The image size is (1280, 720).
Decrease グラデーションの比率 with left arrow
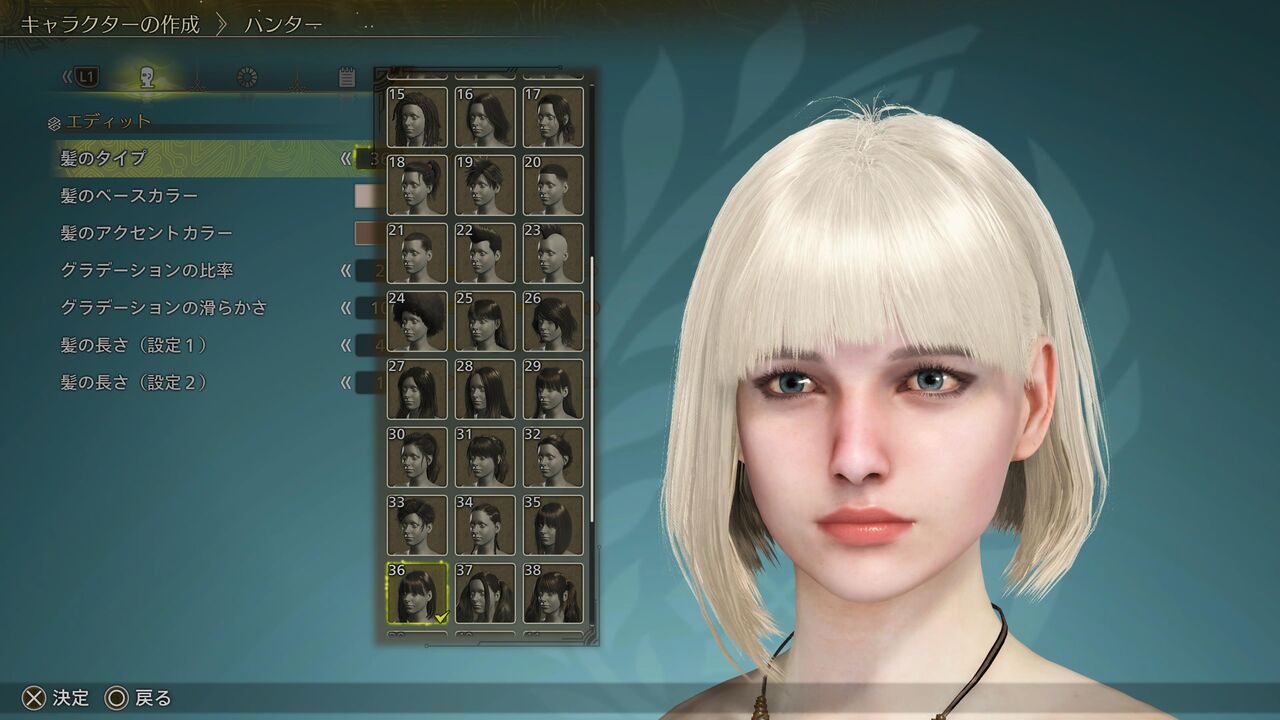click(346, 270)
